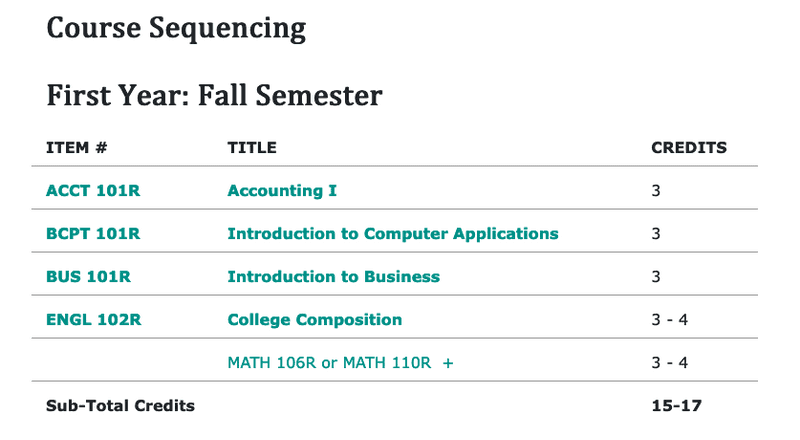The image size is (800, 440).
Task: Click the 15-17 sub-total credits value
Action: point(677,405)
